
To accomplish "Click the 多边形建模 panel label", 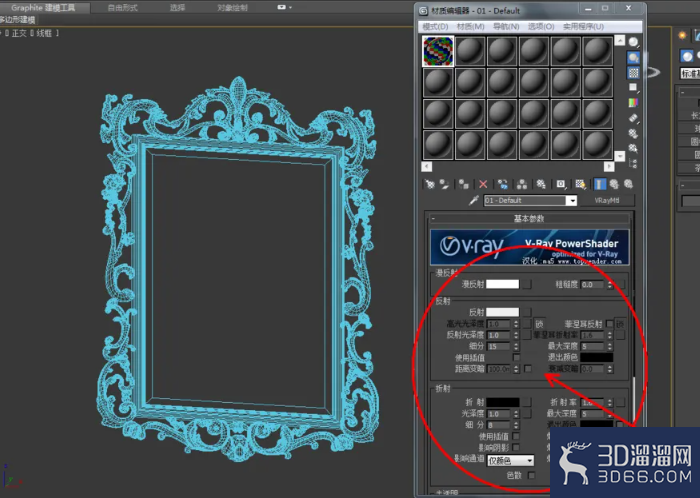I will click(18, 20).
